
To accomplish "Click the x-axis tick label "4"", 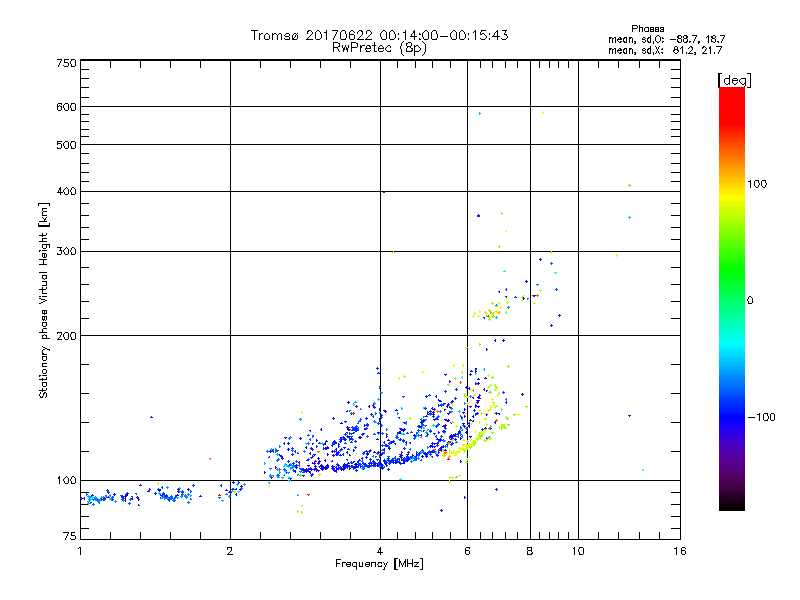I will [380, 551].
